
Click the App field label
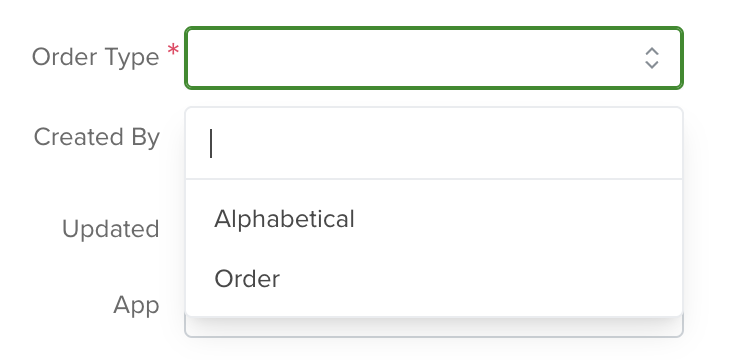click(x=136, y=305)
